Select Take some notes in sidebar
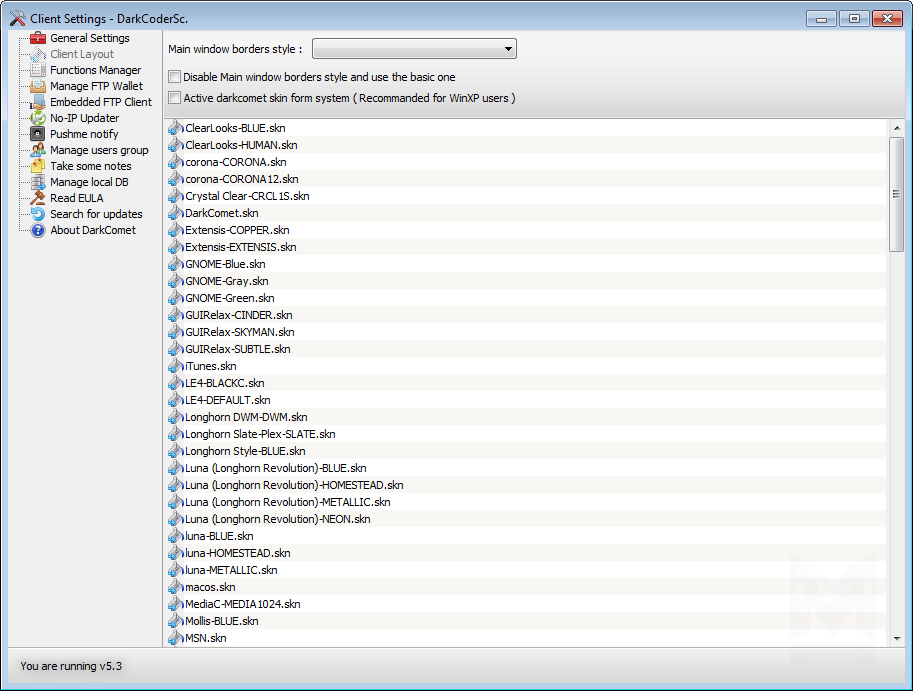This screenshot has width=913, height=691. [90, 166]
